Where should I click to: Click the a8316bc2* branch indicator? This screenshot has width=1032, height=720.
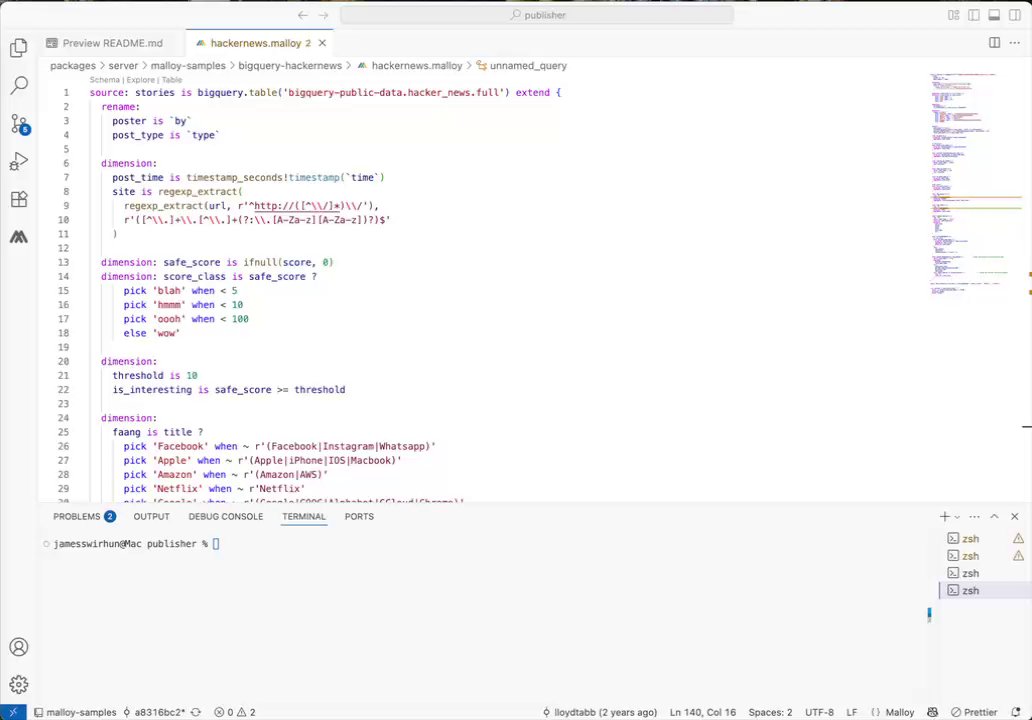[x=155, y=712]
